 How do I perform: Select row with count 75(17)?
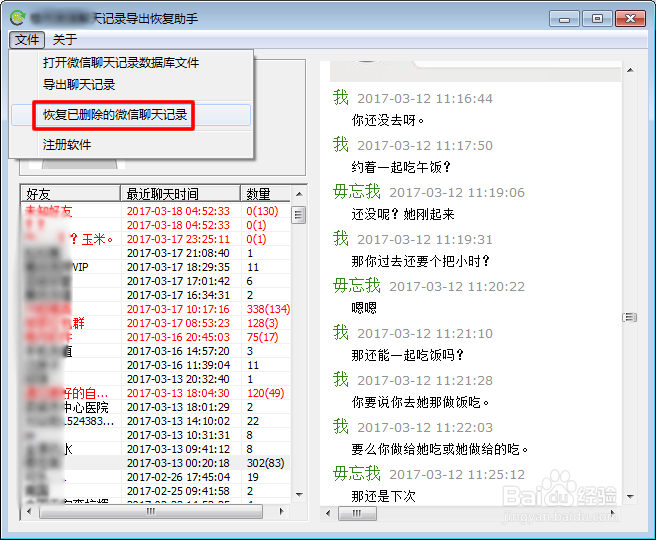(156, 337)
